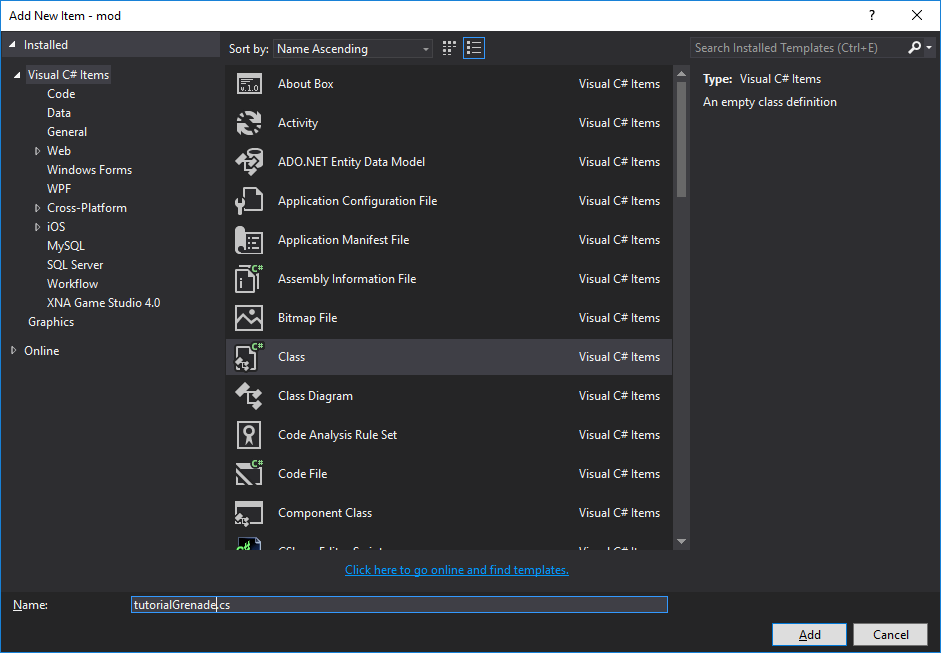Viewport: 941px width, 653px height.
Task: Open the search options dropdown arrow
Action: pos(929,47)
